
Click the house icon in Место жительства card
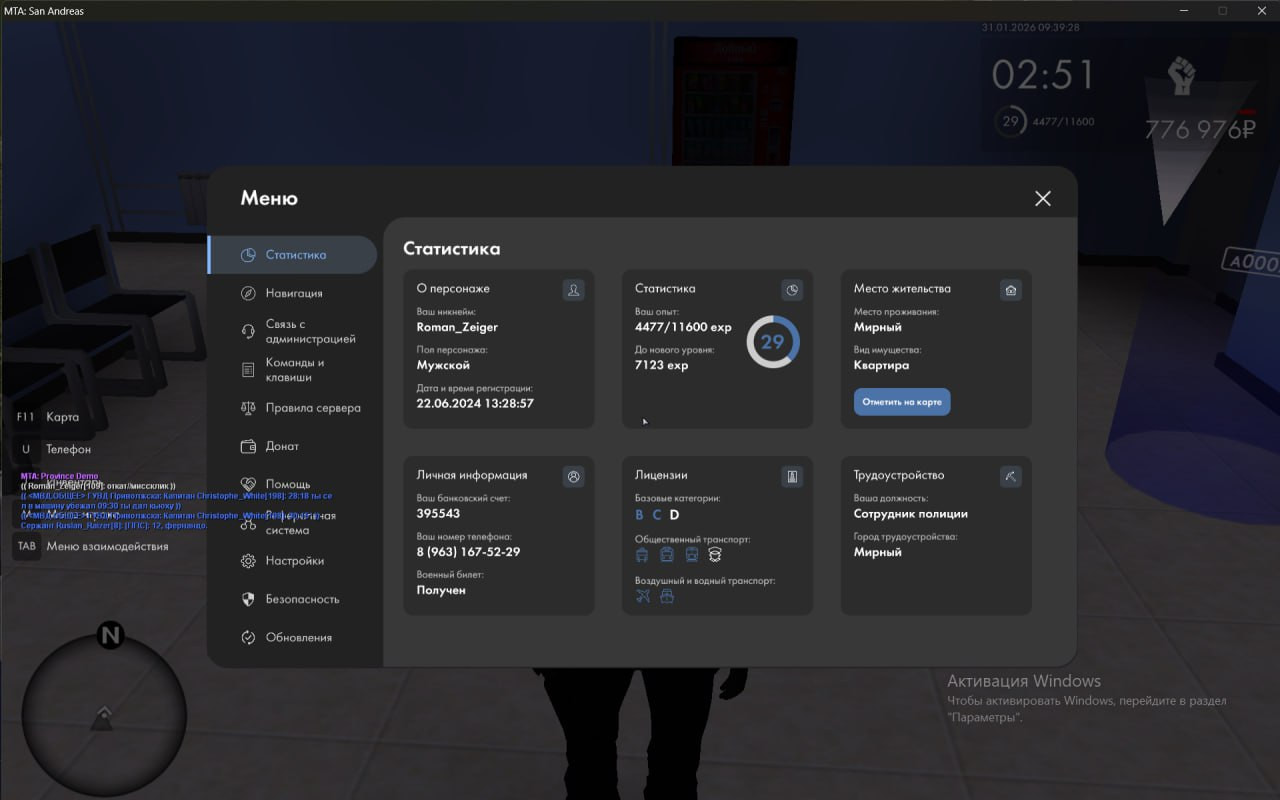pyautogui.click(x=1011, y=290)
